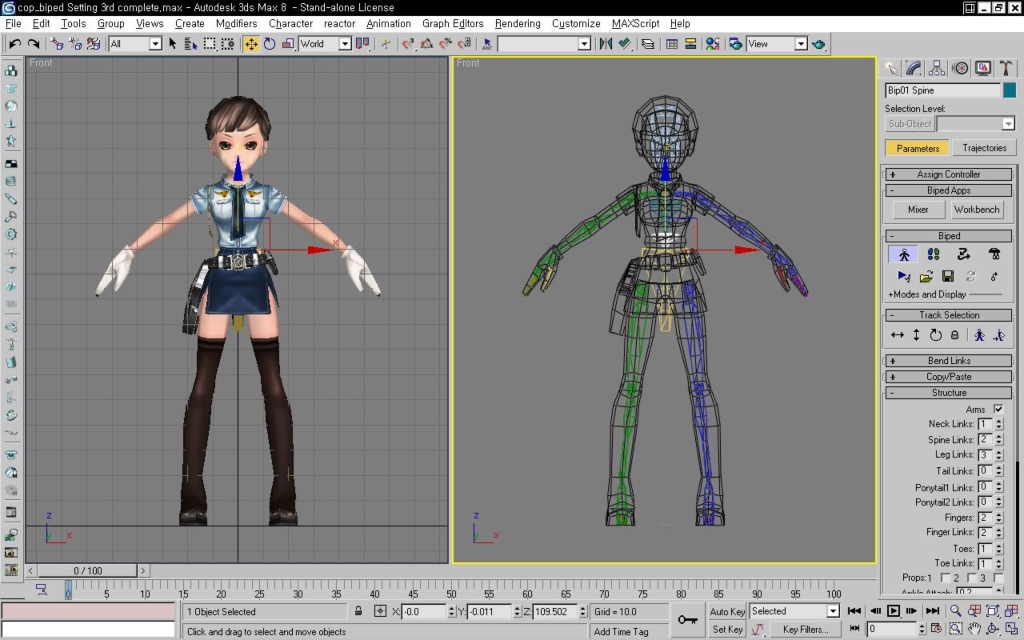Click the Quick Render teapot
Viewport: 1024px width, 640px height.
(x=818, y=44)
